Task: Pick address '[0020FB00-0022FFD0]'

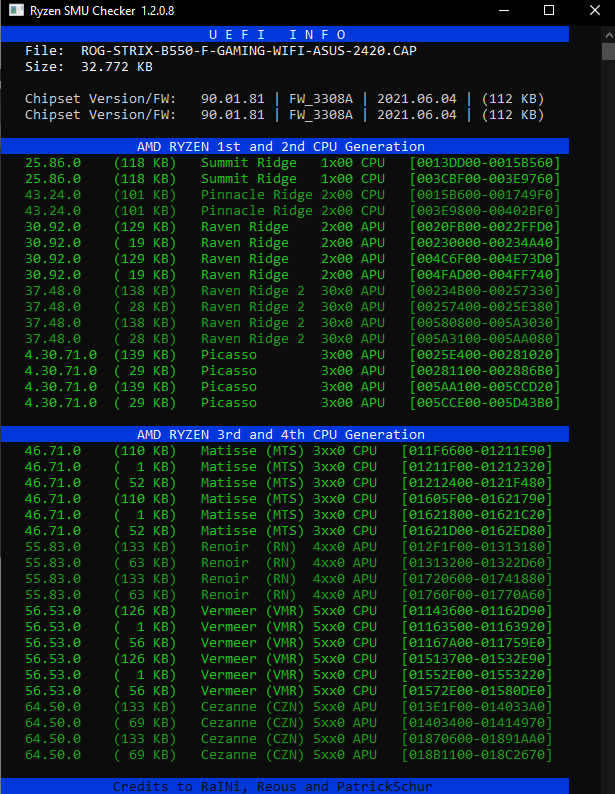Action: 485,227
